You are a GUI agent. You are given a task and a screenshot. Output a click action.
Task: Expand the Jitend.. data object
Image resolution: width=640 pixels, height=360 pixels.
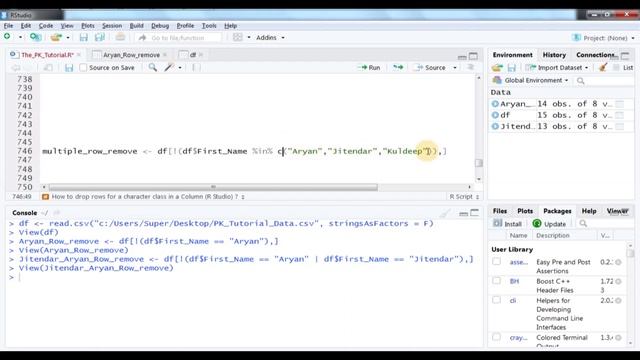point(495,126)
